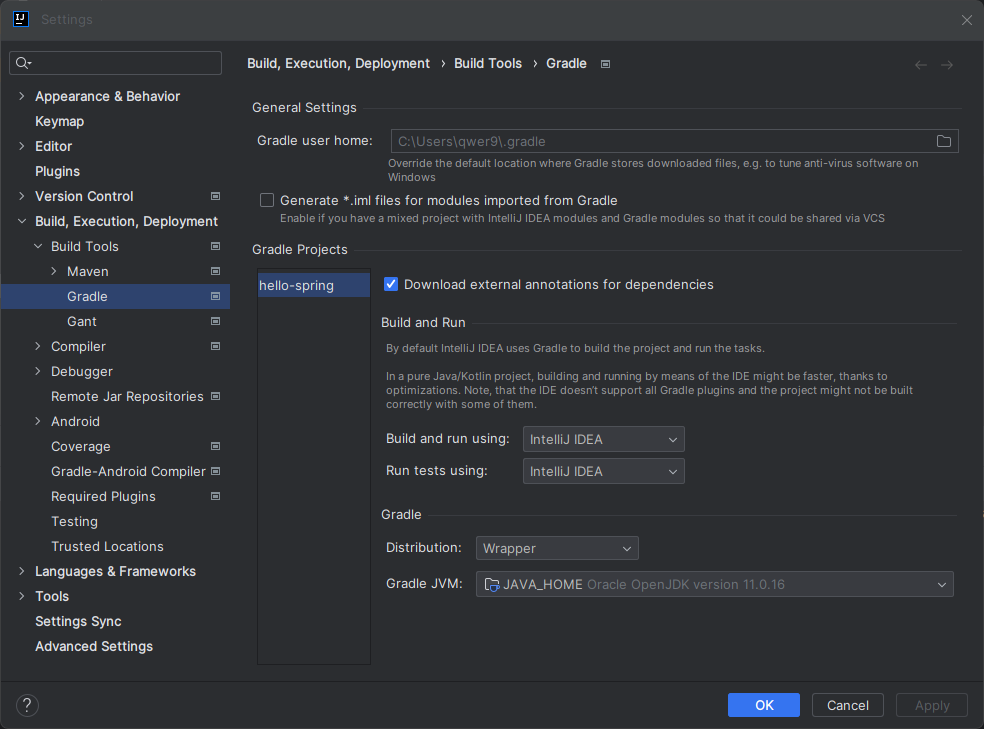984x729 pixels.
Task: Click project icon beside Build Tools
Action: 215,247
